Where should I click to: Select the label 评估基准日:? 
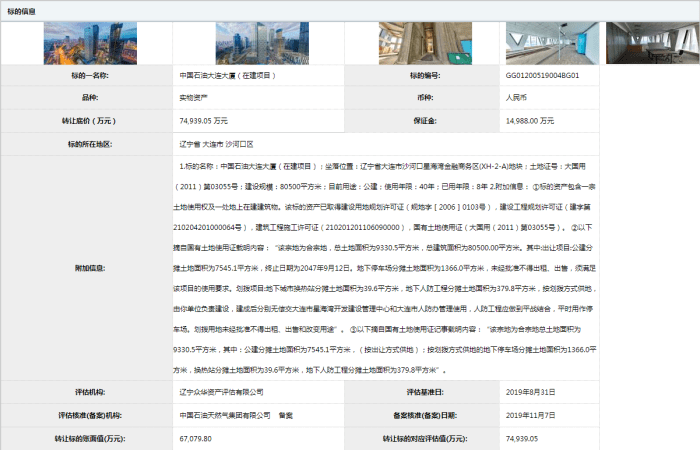425,392
